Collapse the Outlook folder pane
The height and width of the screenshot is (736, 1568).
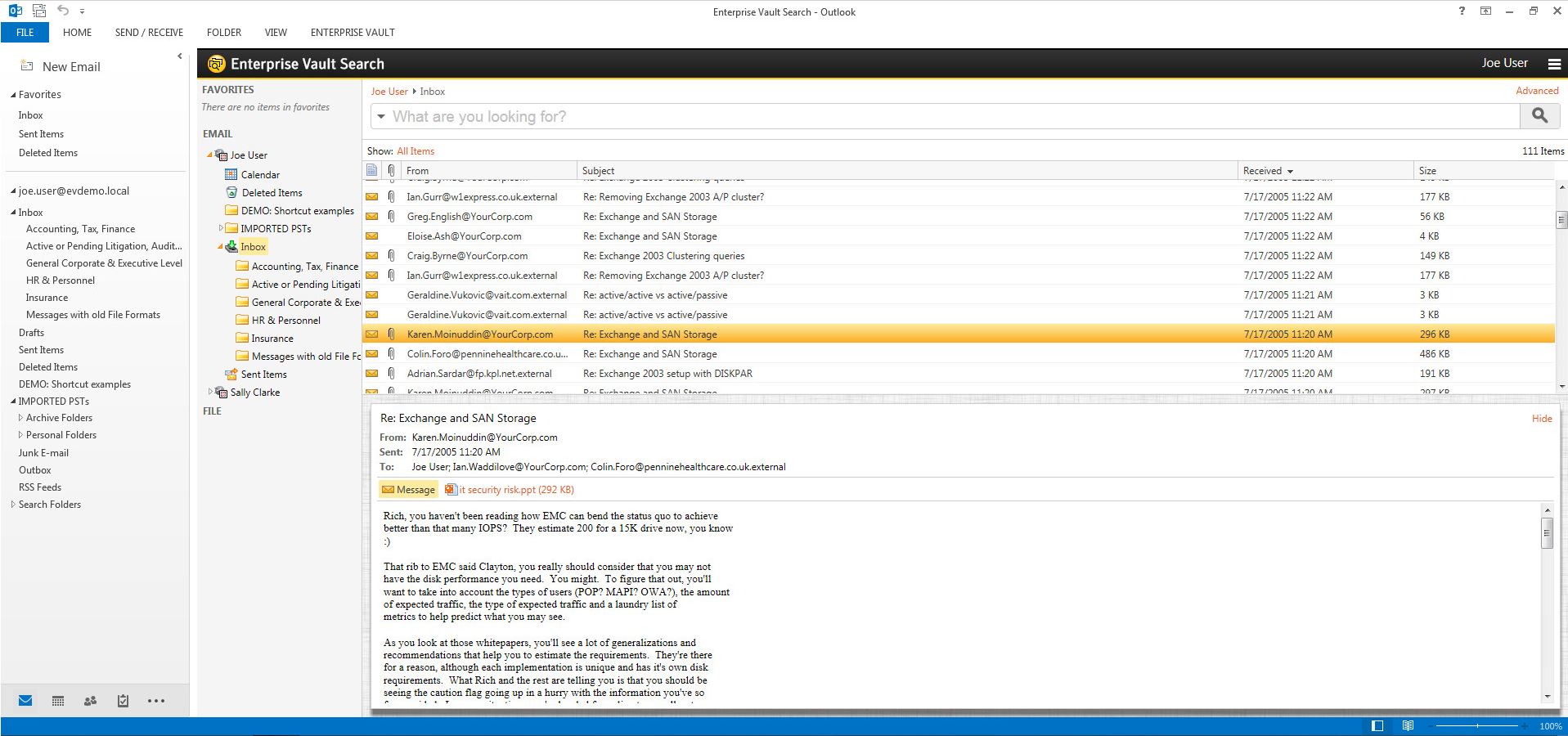(179, 56)
